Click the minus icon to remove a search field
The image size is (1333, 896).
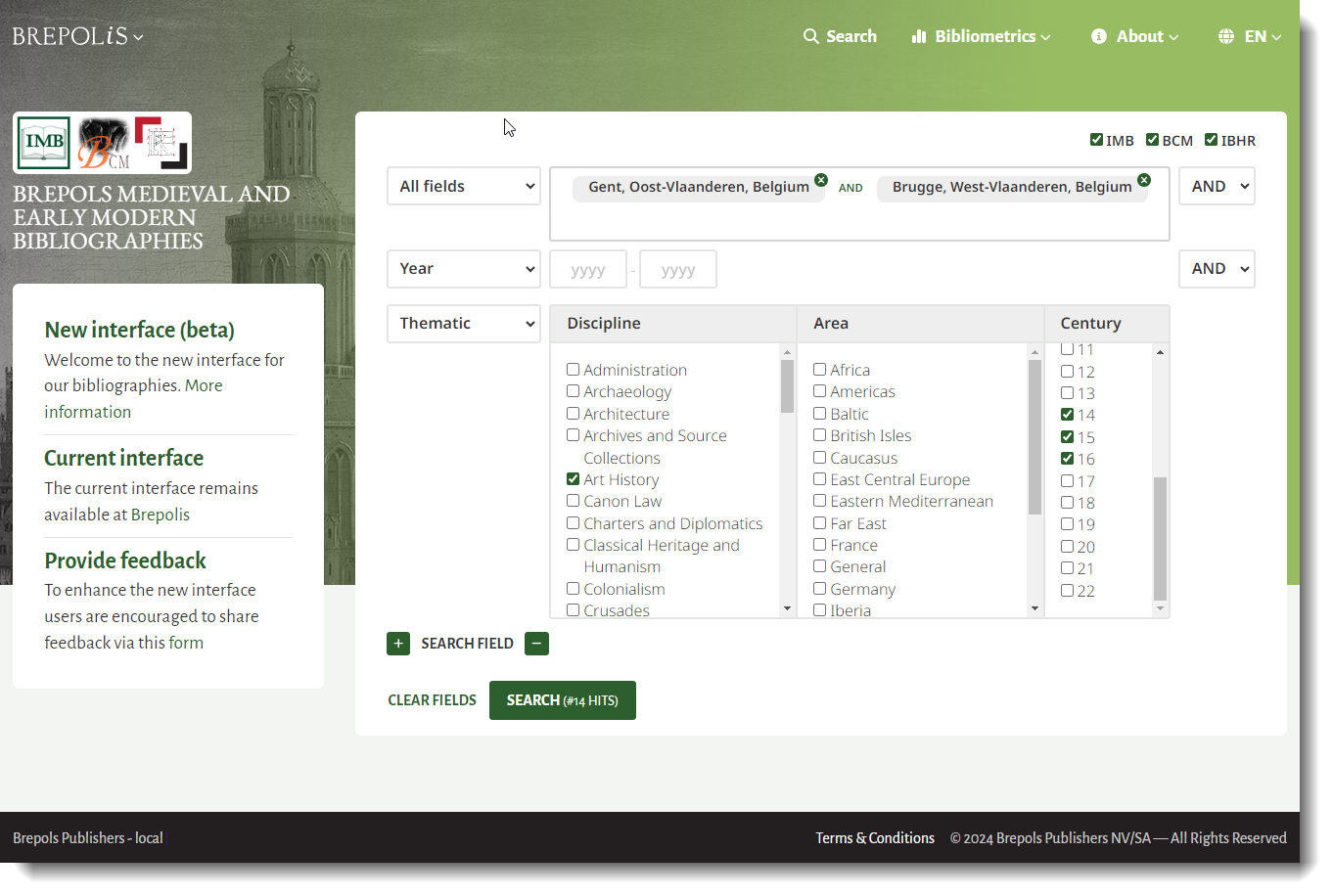pyautogui.click(x=536, y=644)
